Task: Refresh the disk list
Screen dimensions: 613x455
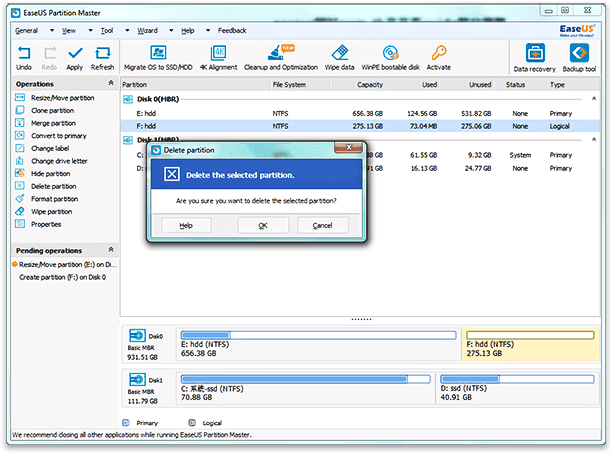Action: point(102,58)
